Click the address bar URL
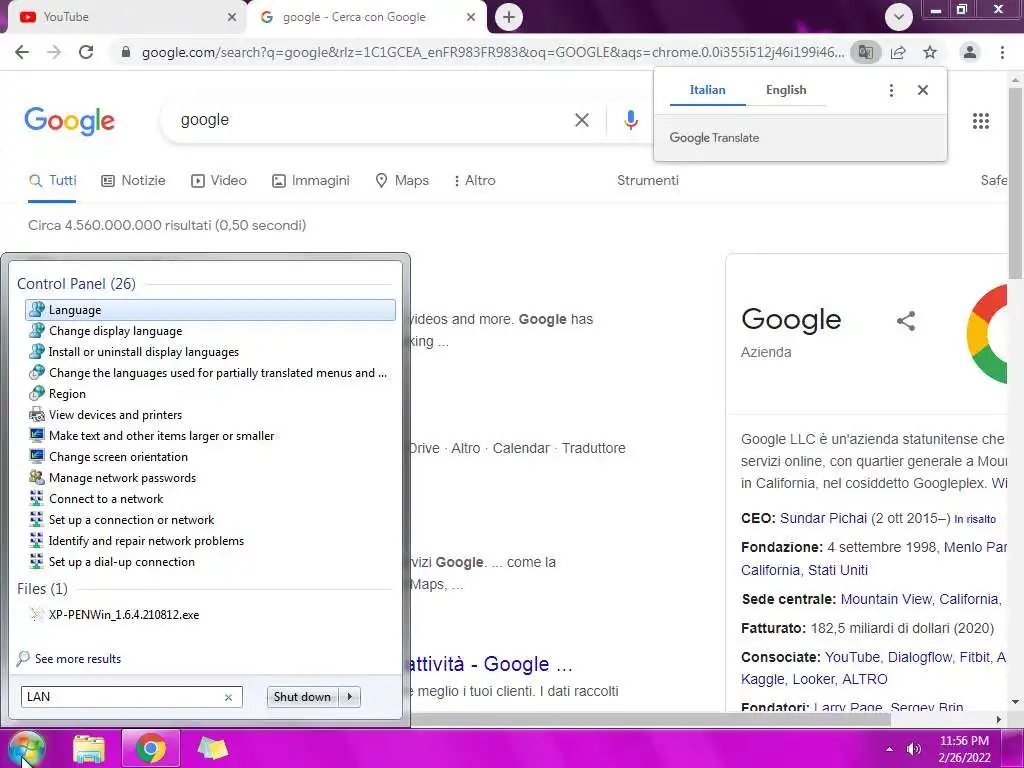Viewport: 1024px width, 768px height. [x=492, y=52]
